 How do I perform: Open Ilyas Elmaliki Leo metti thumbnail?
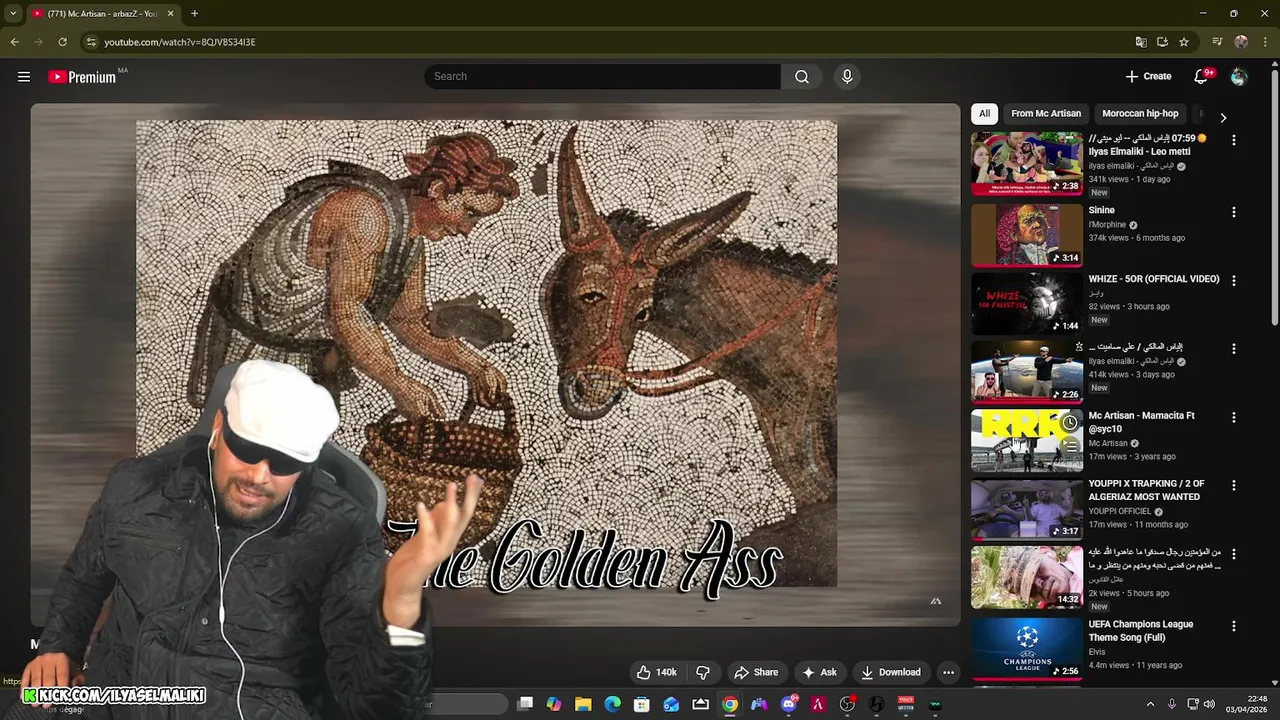tap(1027, 163)
